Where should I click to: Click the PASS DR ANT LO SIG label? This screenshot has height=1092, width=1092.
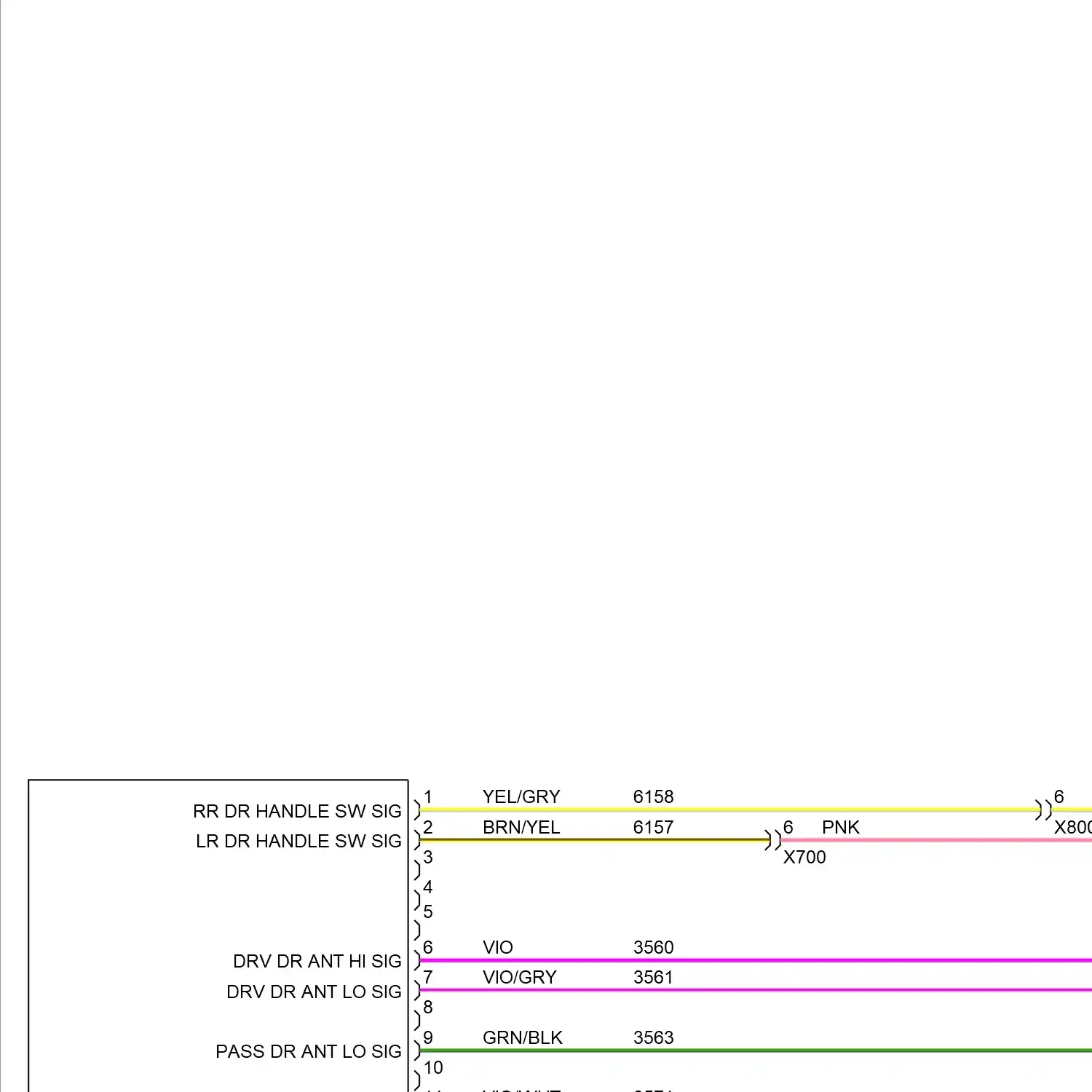coord(308,1051)
